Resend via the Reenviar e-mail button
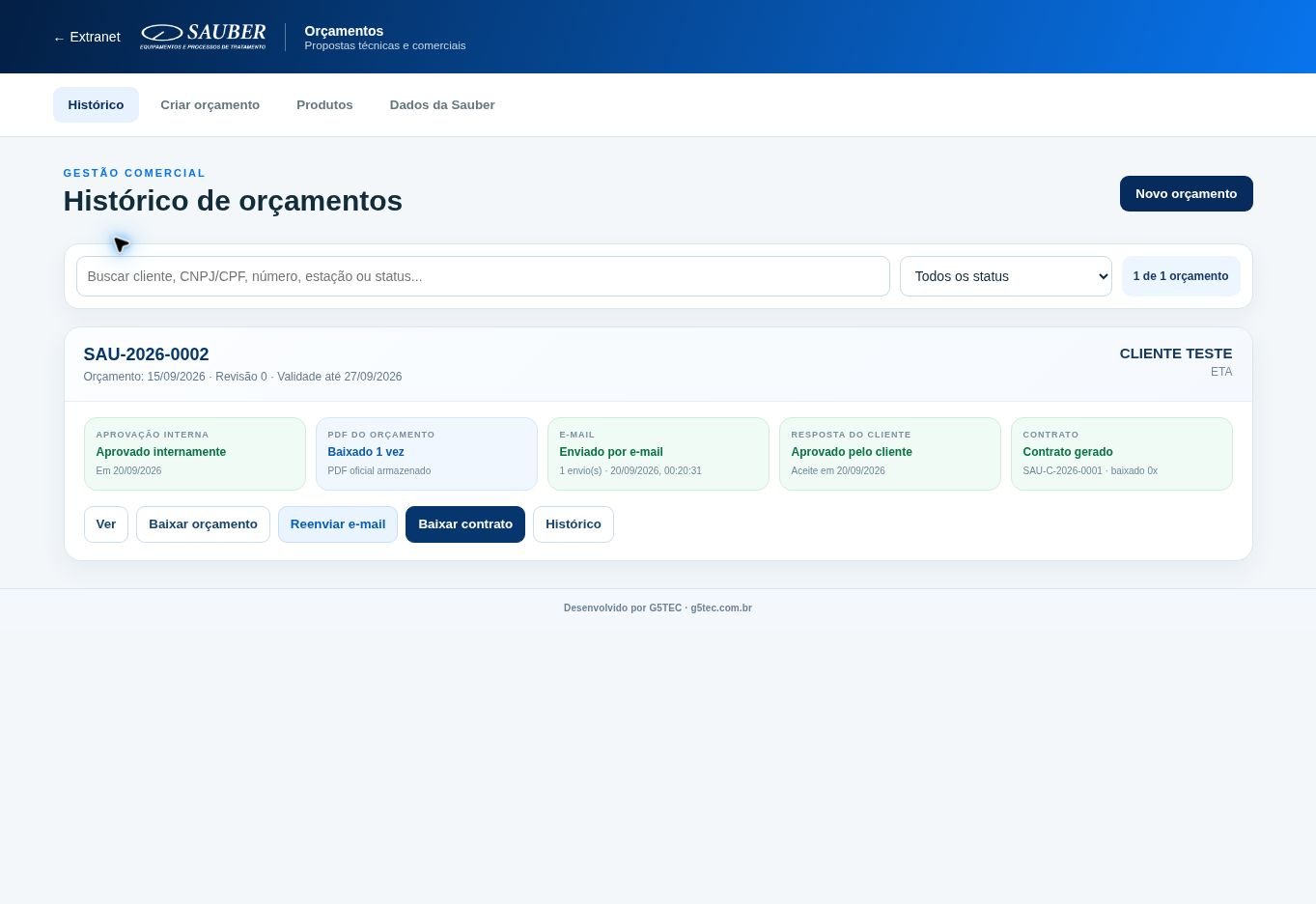Image resolution: width=1316 pixels, height=904 pixels. [338, 524]
